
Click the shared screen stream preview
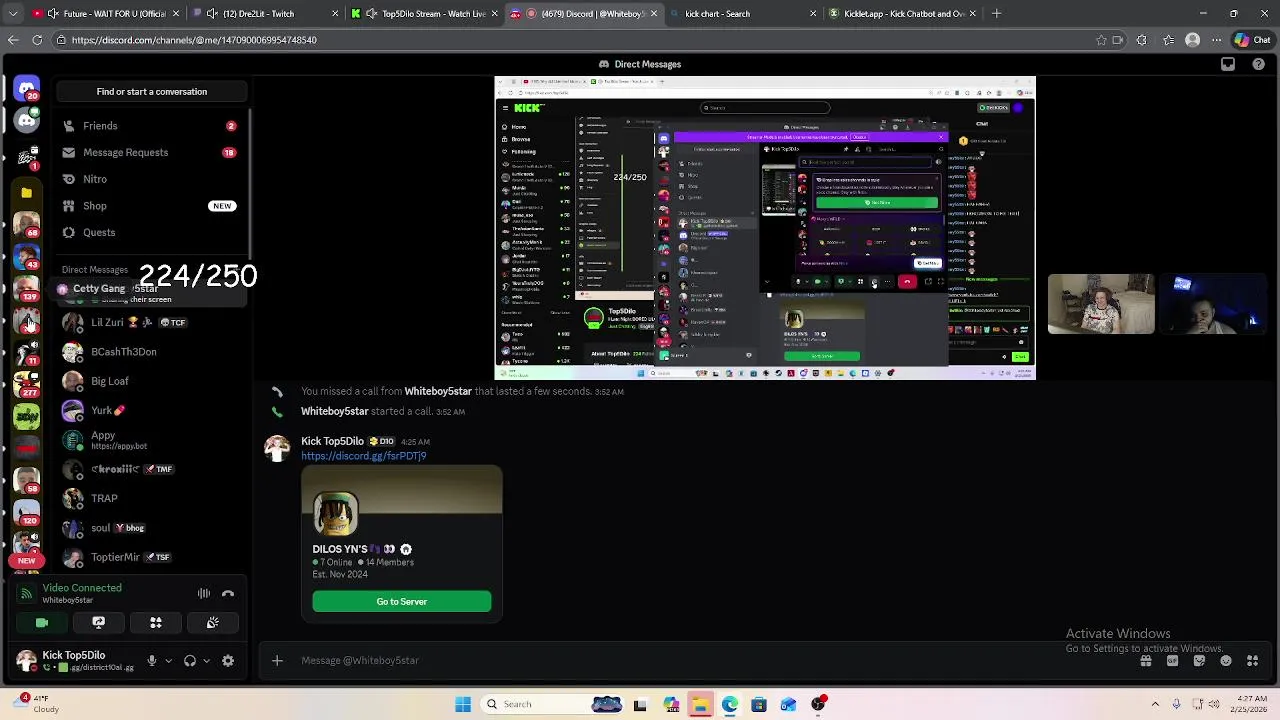tap(765, 228)
